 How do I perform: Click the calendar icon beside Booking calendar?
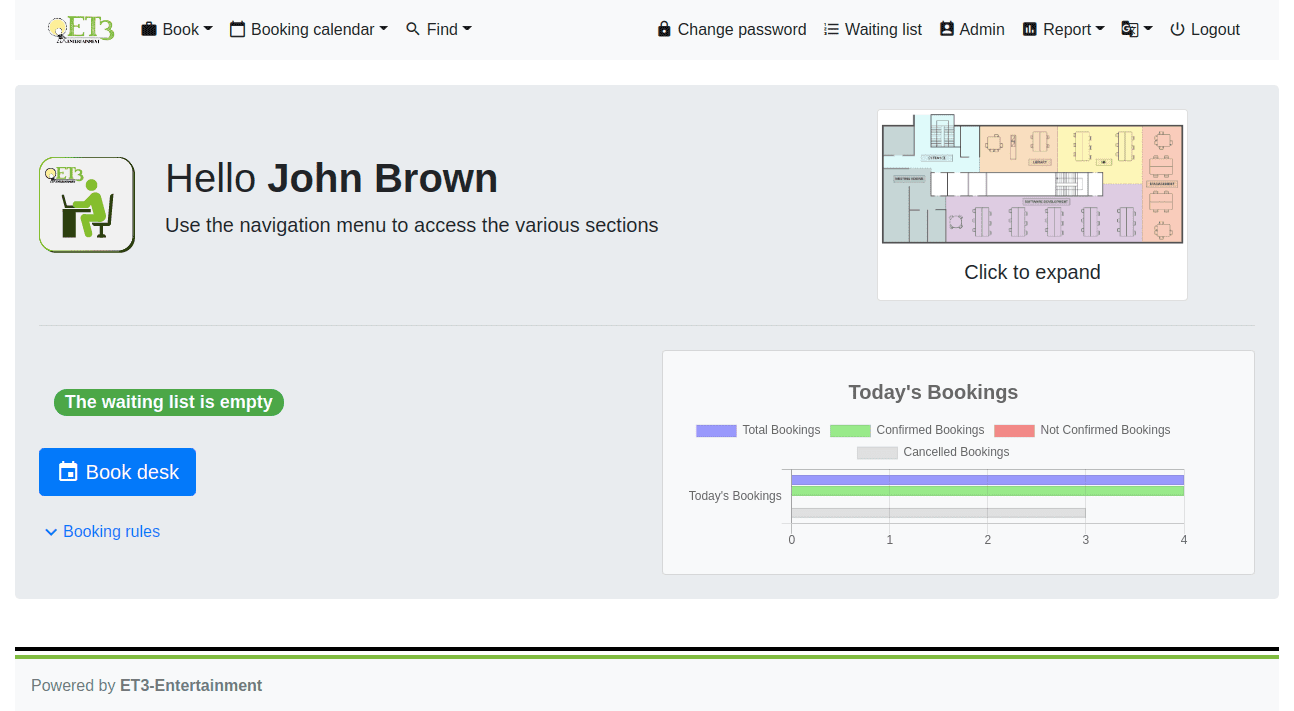coord(237,29)
